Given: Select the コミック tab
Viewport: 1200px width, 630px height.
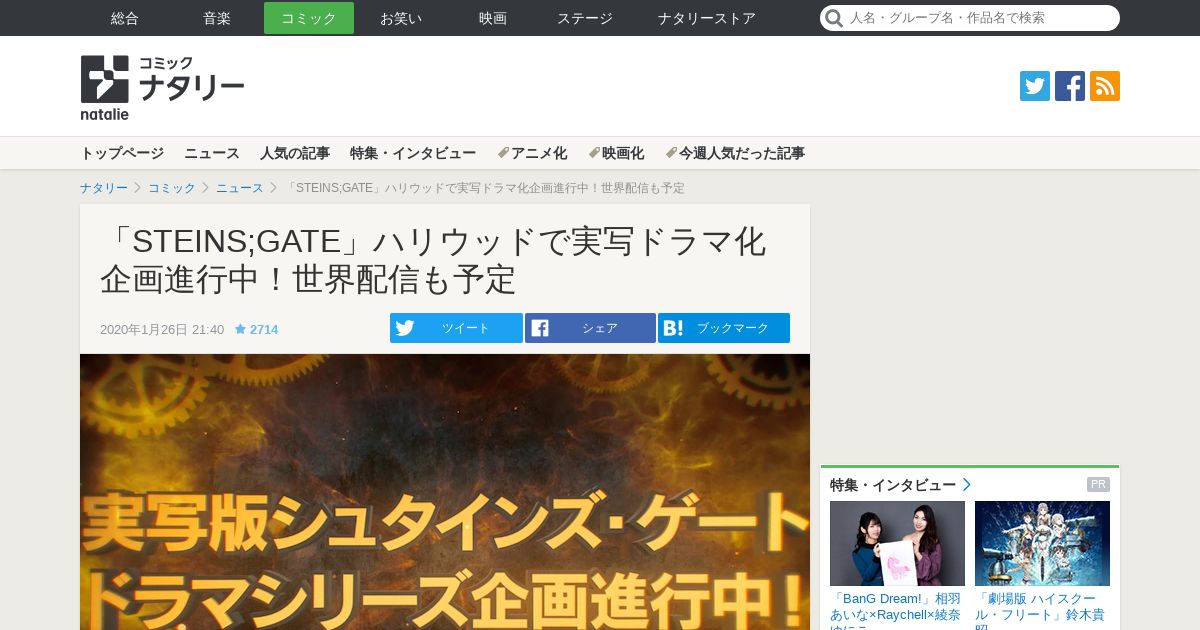Looking at the screenshot, I should [x=309, y=18].
